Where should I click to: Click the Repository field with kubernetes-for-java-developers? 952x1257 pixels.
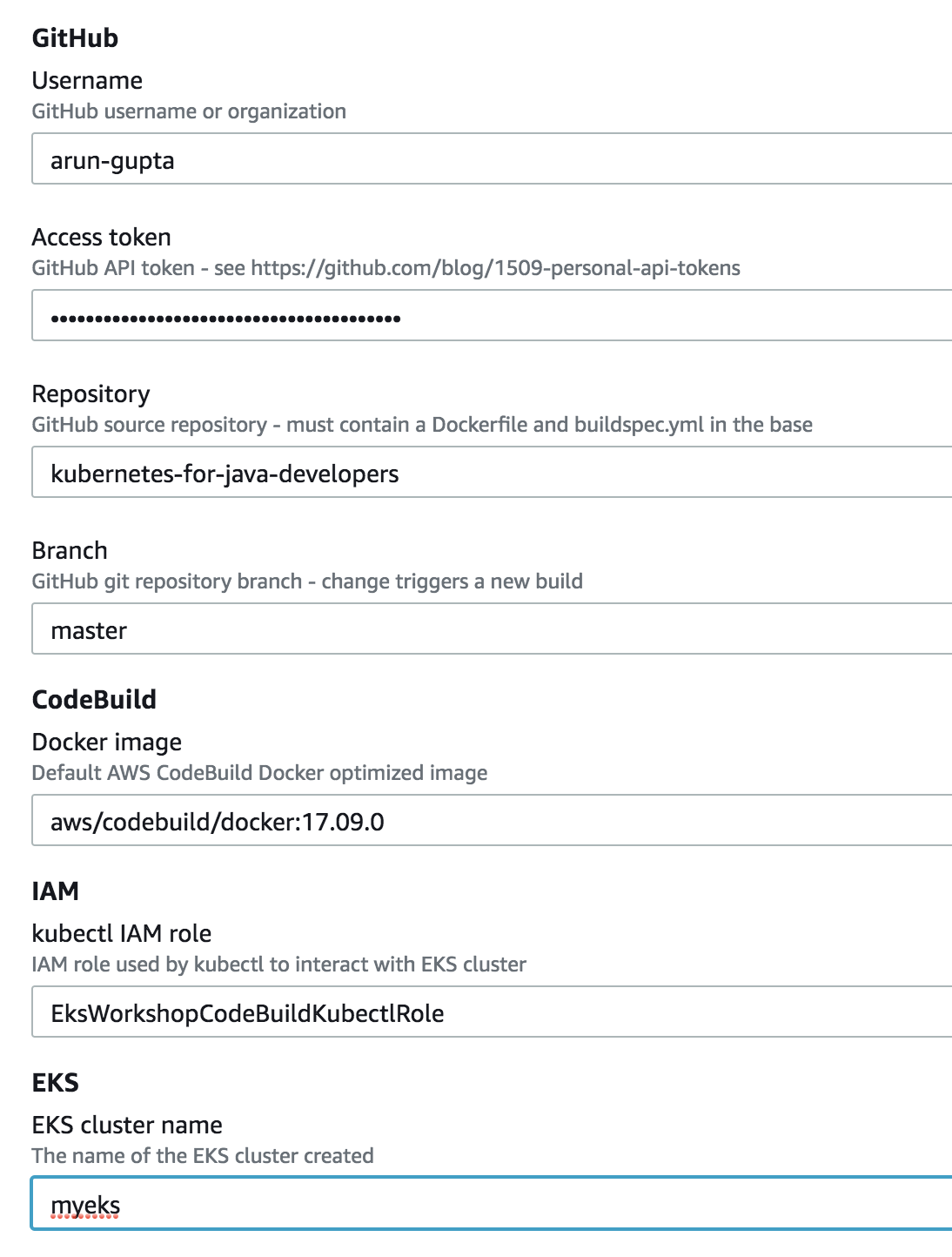(492, 473)
